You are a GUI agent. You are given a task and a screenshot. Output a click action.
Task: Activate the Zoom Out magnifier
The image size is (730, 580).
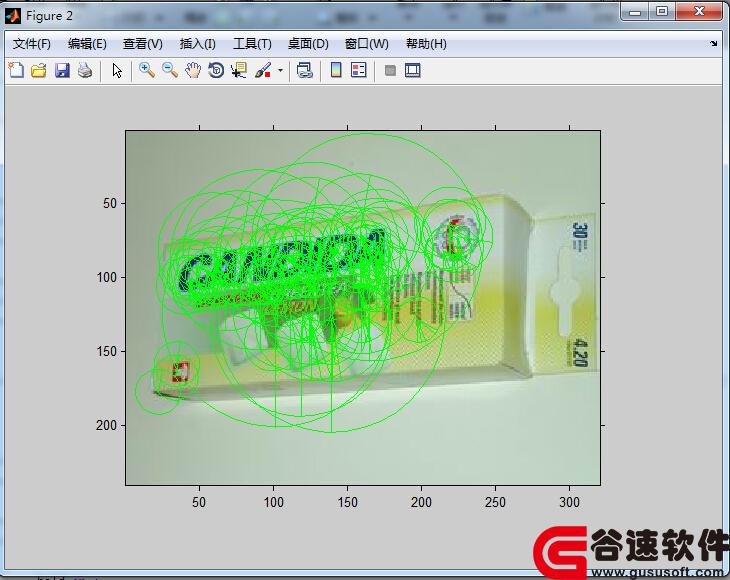click(170, 70)
